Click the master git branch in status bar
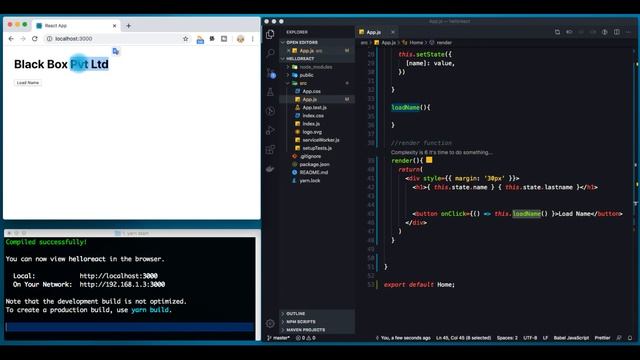Viewport: 640px width, 360px height. pyautogui.click(x=278, y=338)
